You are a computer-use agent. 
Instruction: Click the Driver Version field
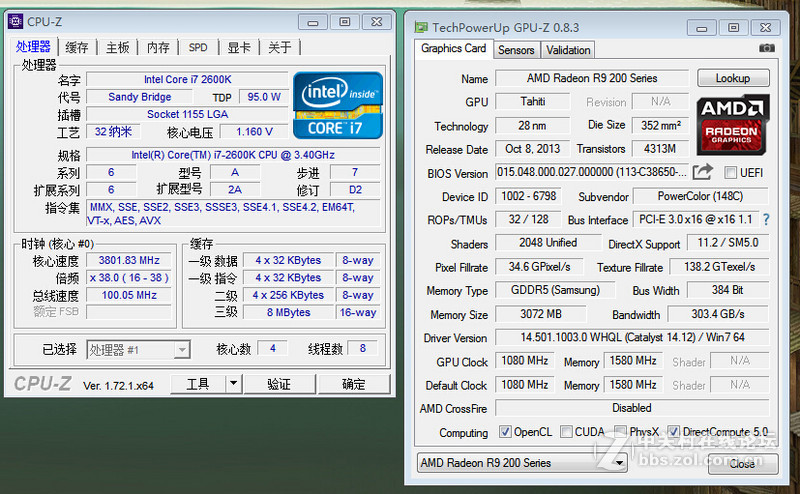tap(632, 337)
